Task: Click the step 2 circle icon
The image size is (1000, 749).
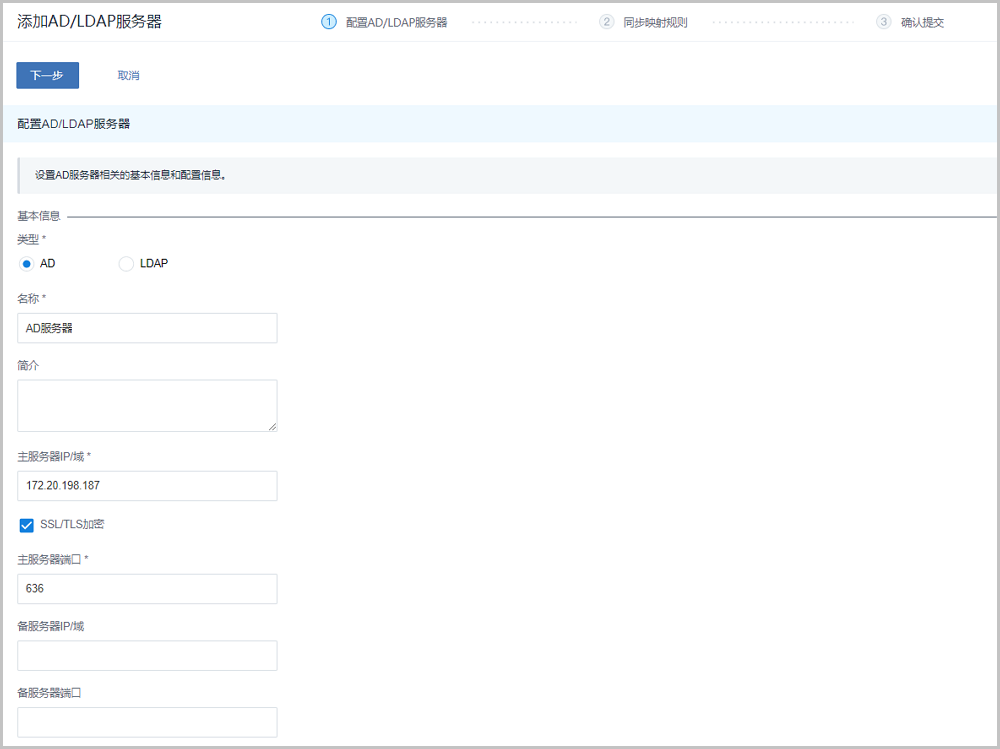Action: [606, 22]
